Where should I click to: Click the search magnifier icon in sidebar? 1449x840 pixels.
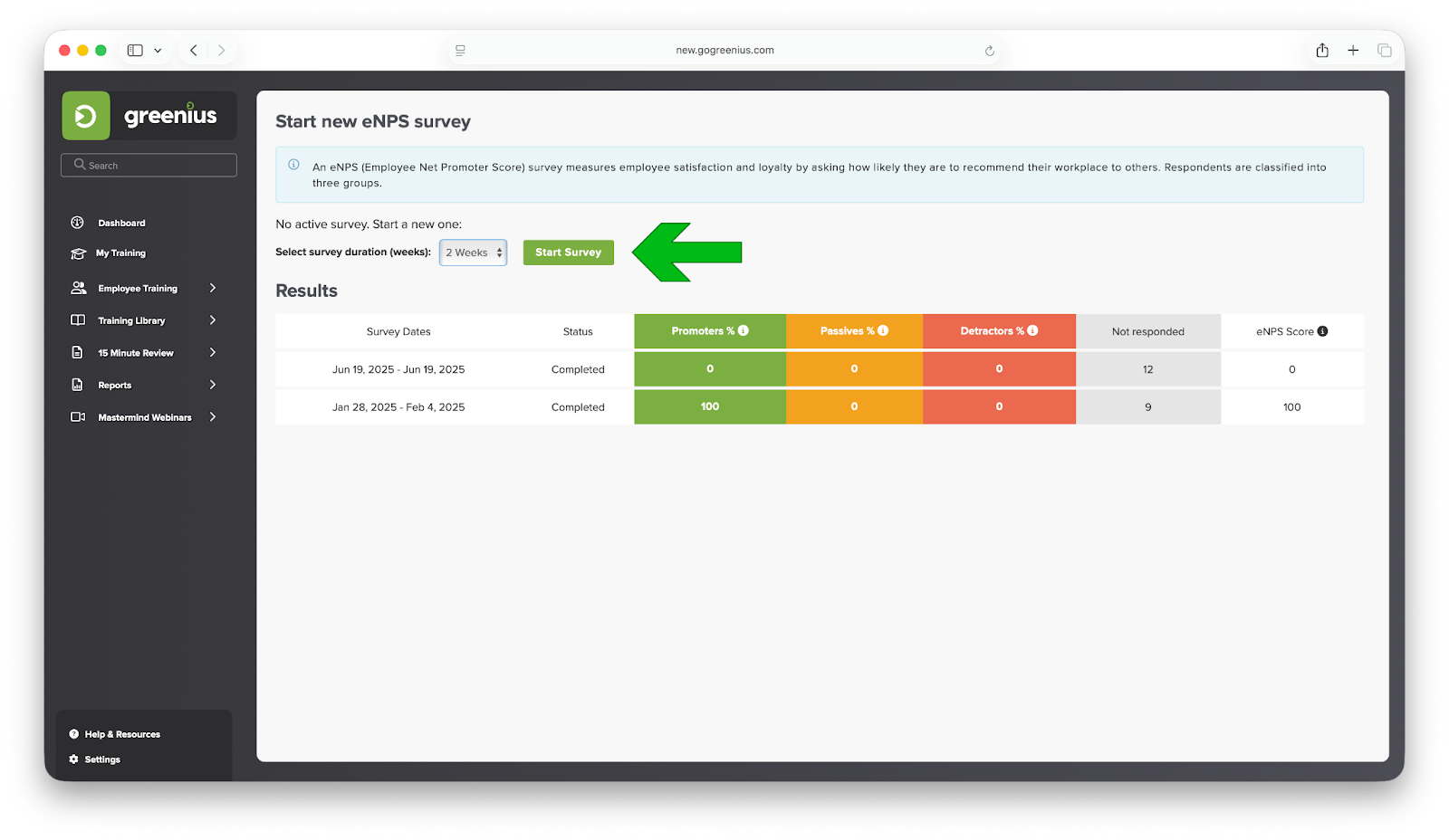80,165
